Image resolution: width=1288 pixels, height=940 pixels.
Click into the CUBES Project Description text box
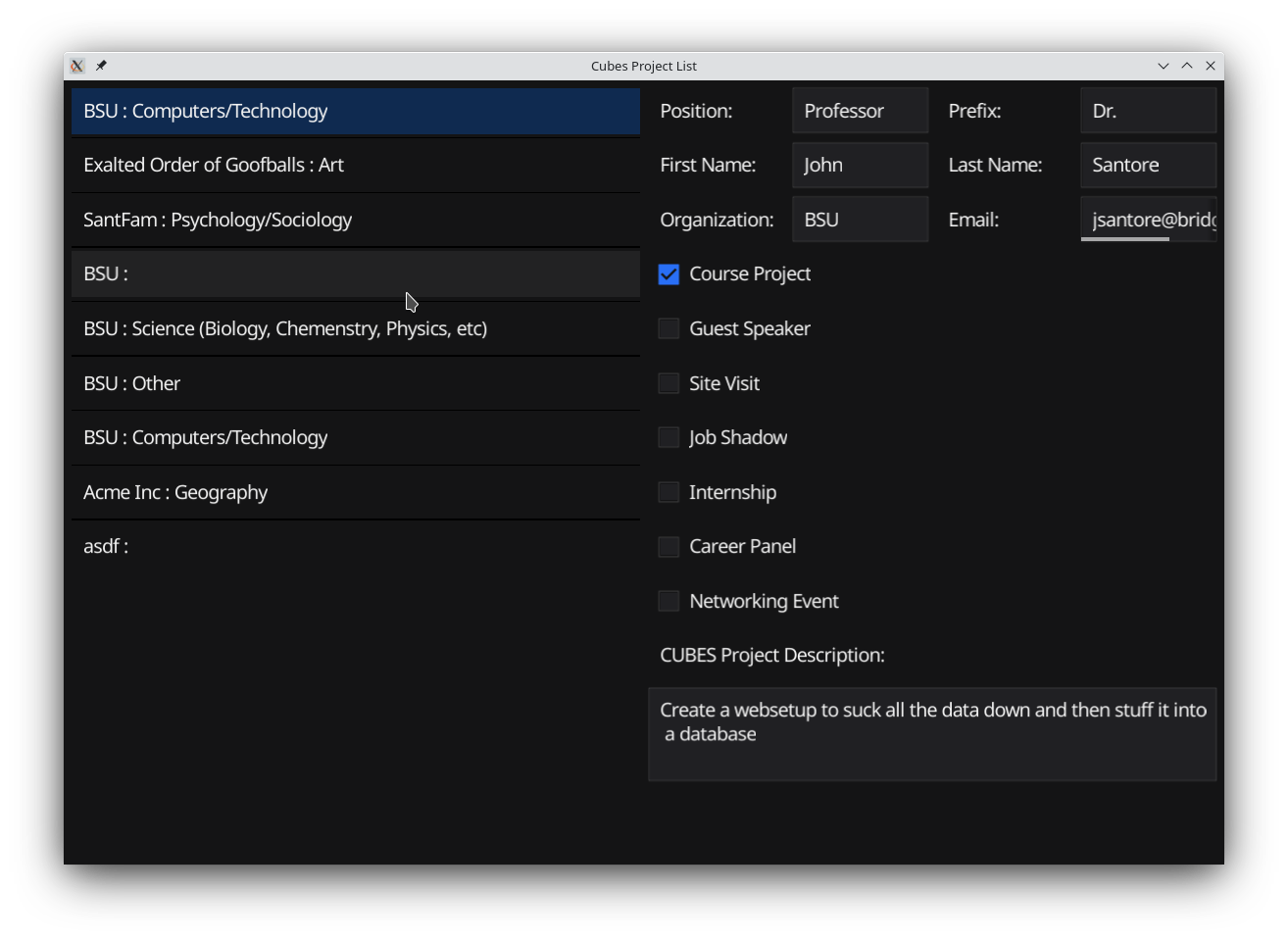coord(932,734)
